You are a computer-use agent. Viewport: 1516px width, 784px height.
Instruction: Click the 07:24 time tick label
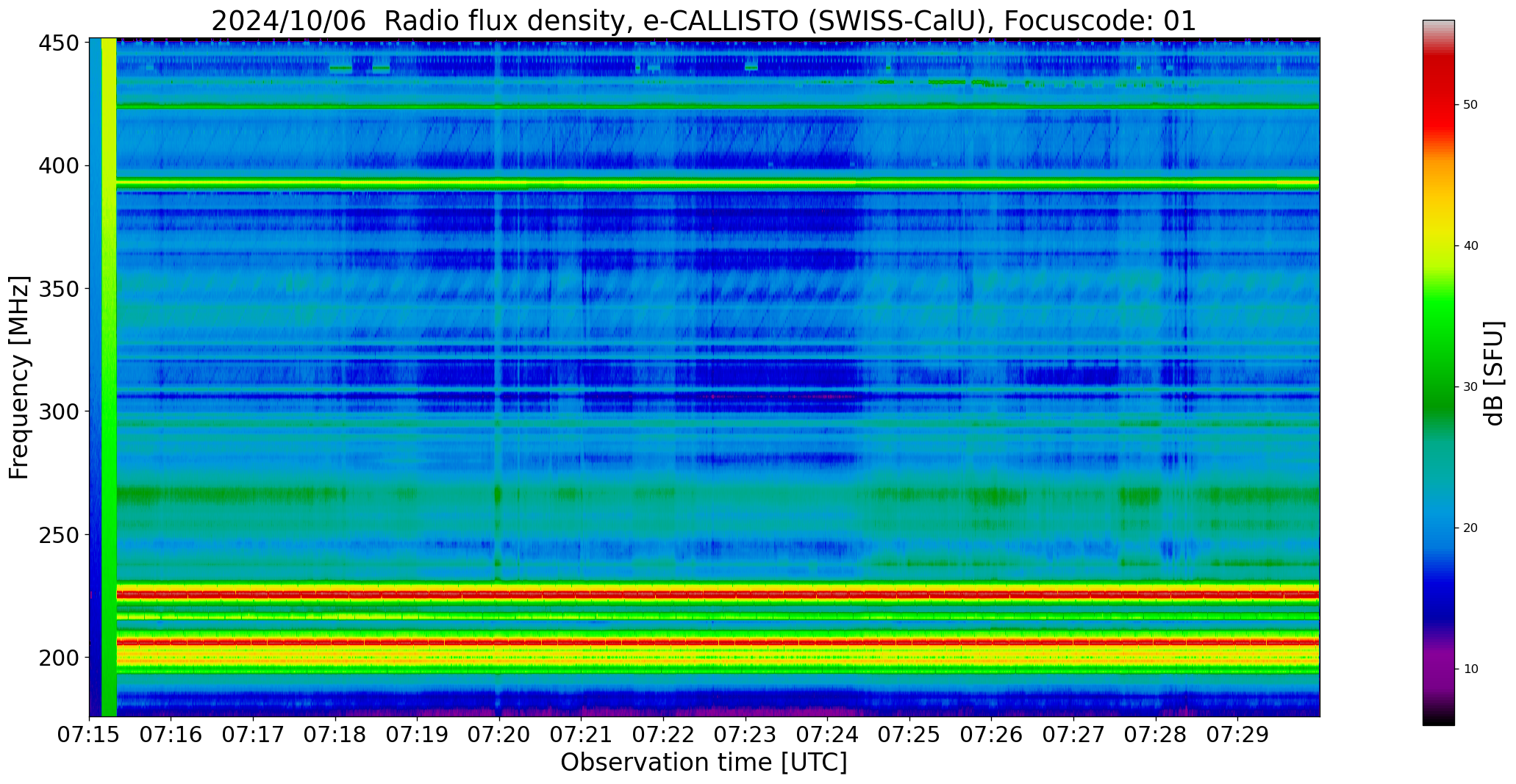point(827,735)
